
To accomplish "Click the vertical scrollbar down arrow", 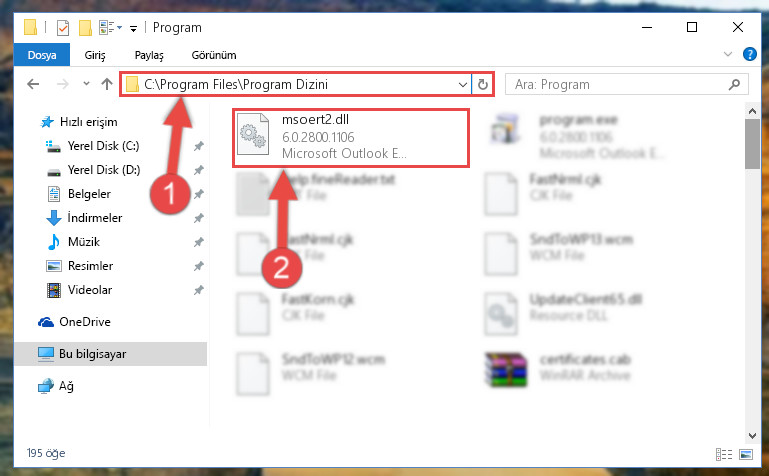I will (x=752, y=435).
